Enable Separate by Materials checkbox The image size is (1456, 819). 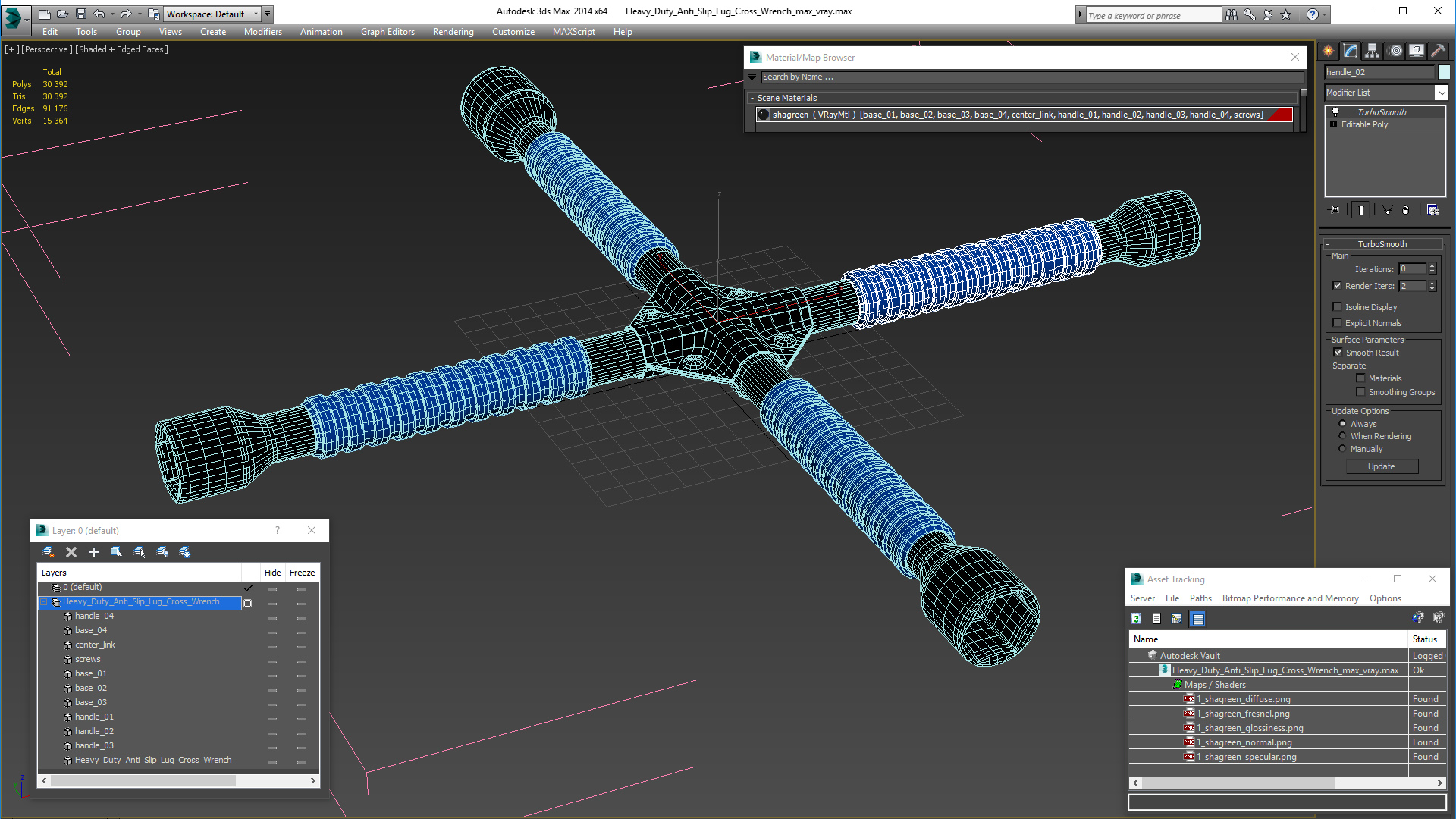point(1361,378)
